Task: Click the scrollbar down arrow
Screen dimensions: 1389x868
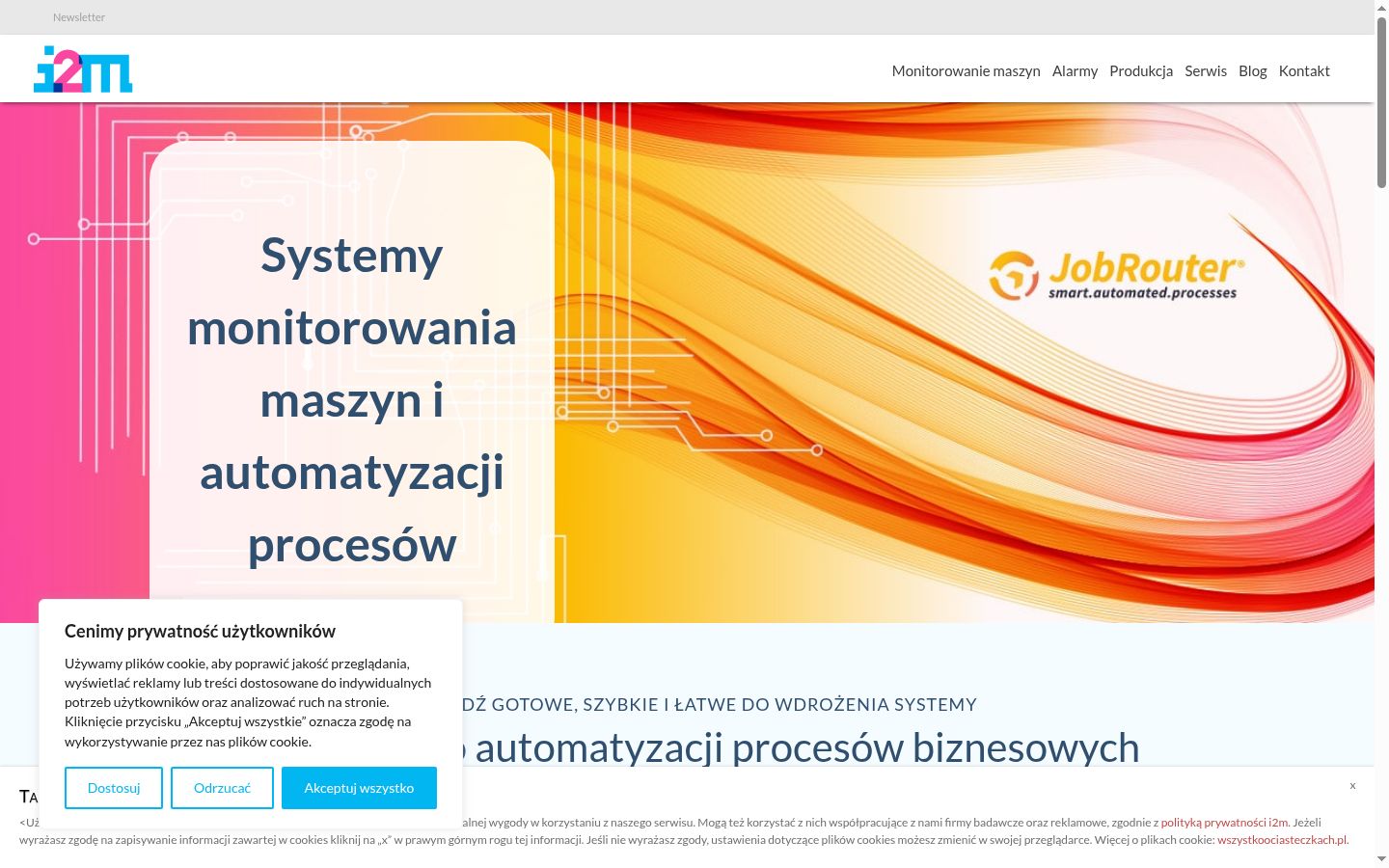Action: point(1381,859)
